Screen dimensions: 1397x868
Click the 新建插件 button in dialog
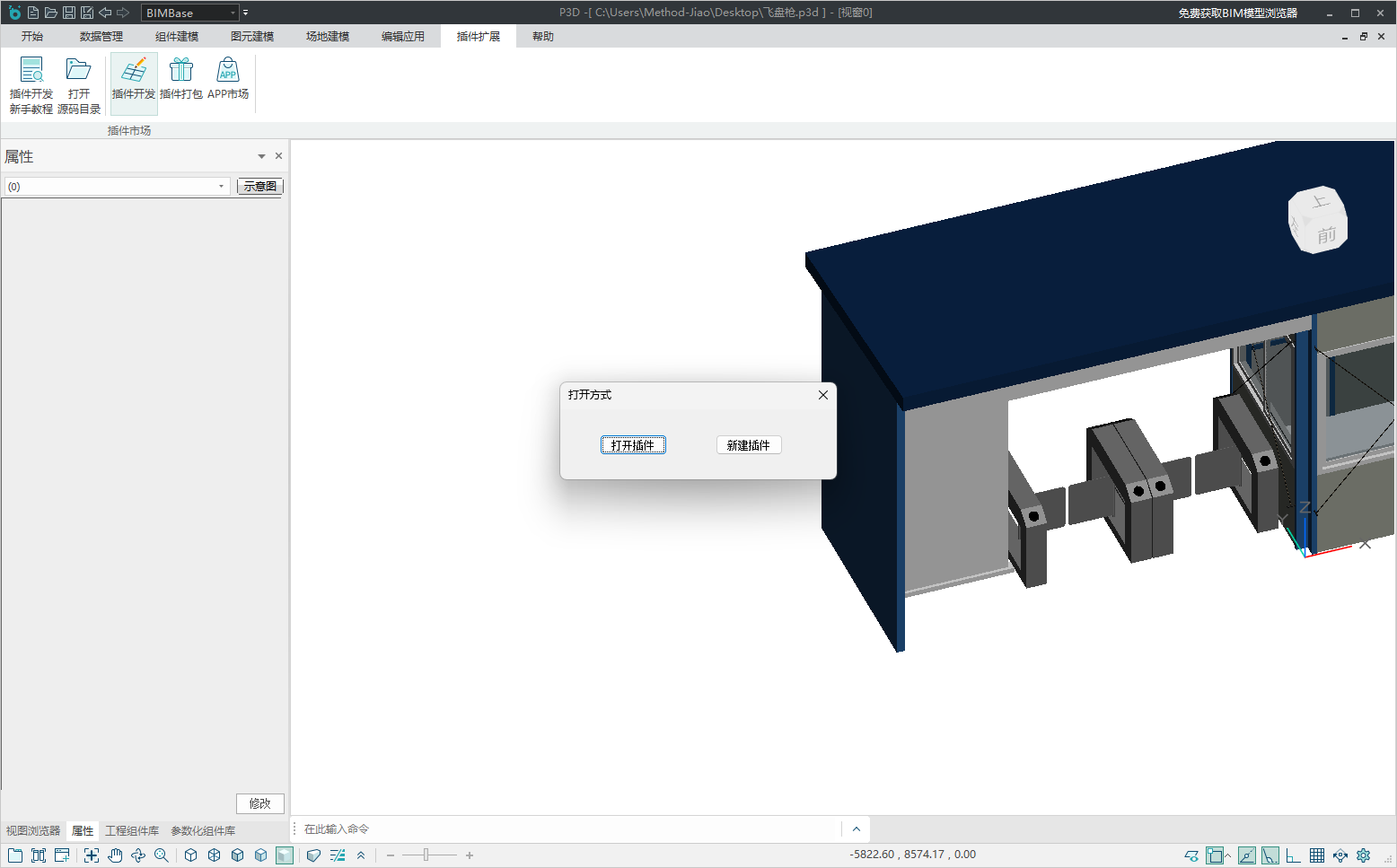click(749, 445)
